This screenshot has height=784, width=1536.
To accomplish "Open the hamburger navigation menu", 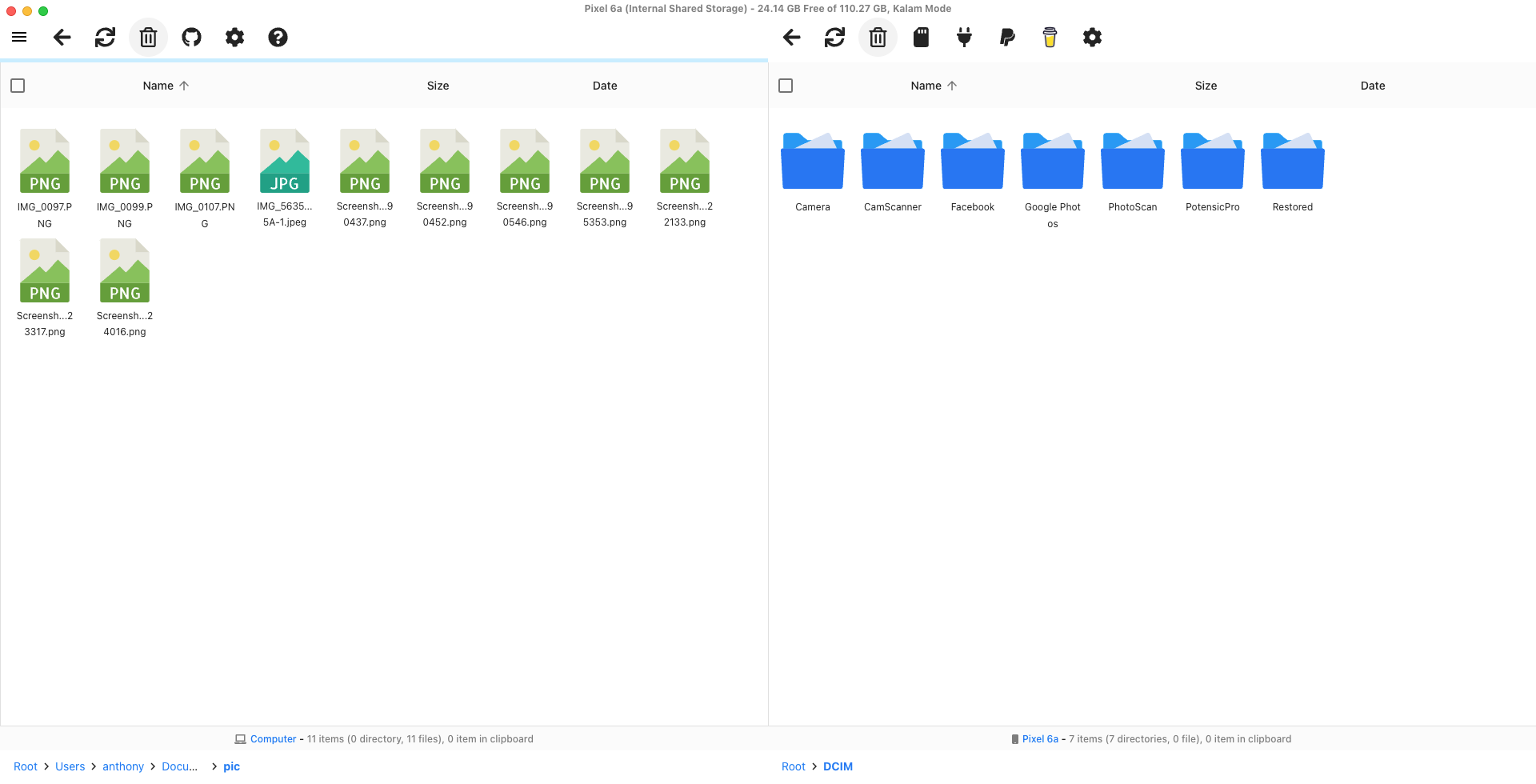I will (x=19, y=37).
